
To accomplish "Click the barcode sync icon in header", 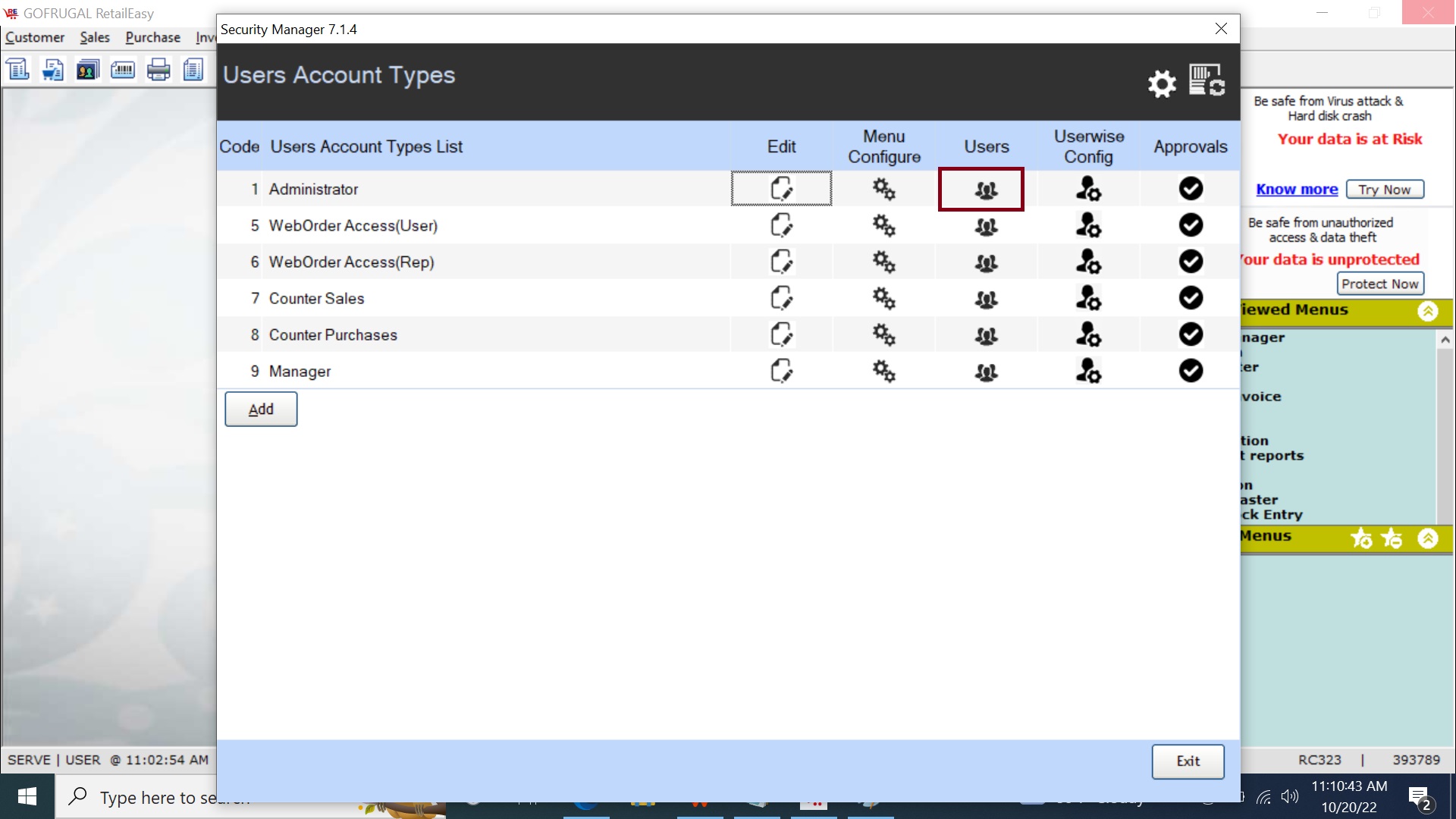I will (x=1207, y=80).
